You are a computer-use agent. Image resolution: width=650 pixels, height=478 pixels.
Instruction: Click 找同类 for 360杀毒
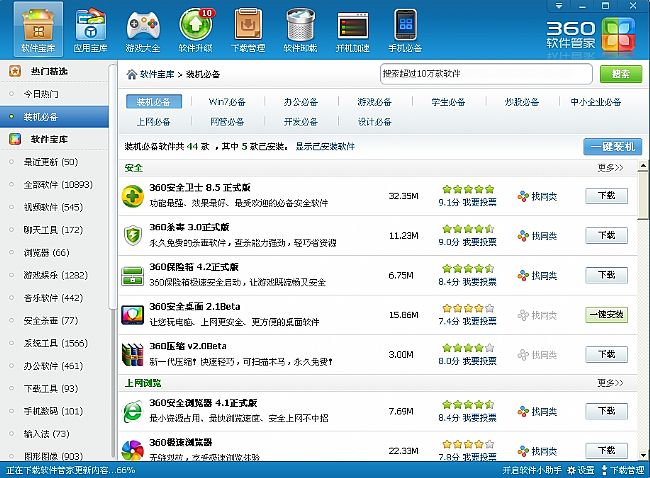click(x=537, y=236)
